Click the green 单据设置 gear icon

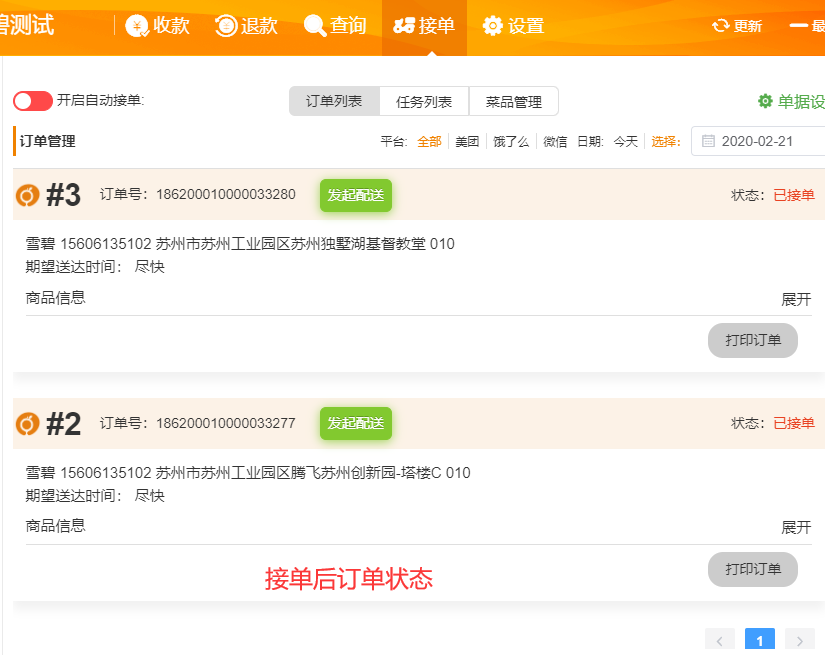(765, 101)
